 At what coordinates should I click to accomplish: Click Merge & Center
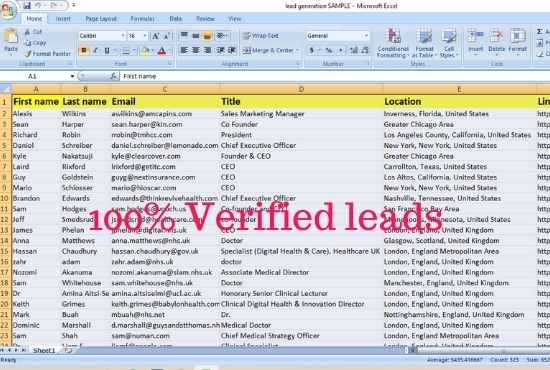point(270,50)
